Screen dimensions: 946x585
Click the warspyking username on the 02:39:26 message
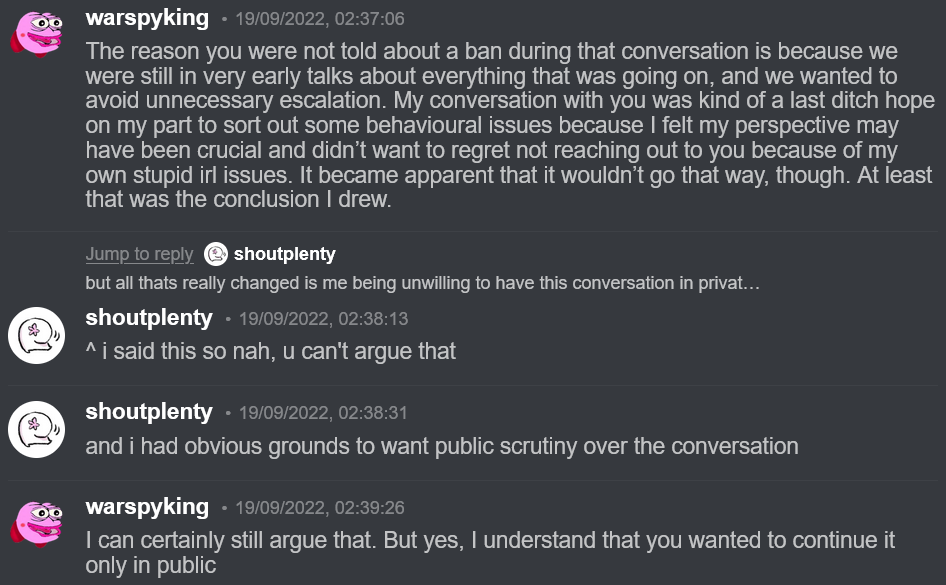point(147,506)
